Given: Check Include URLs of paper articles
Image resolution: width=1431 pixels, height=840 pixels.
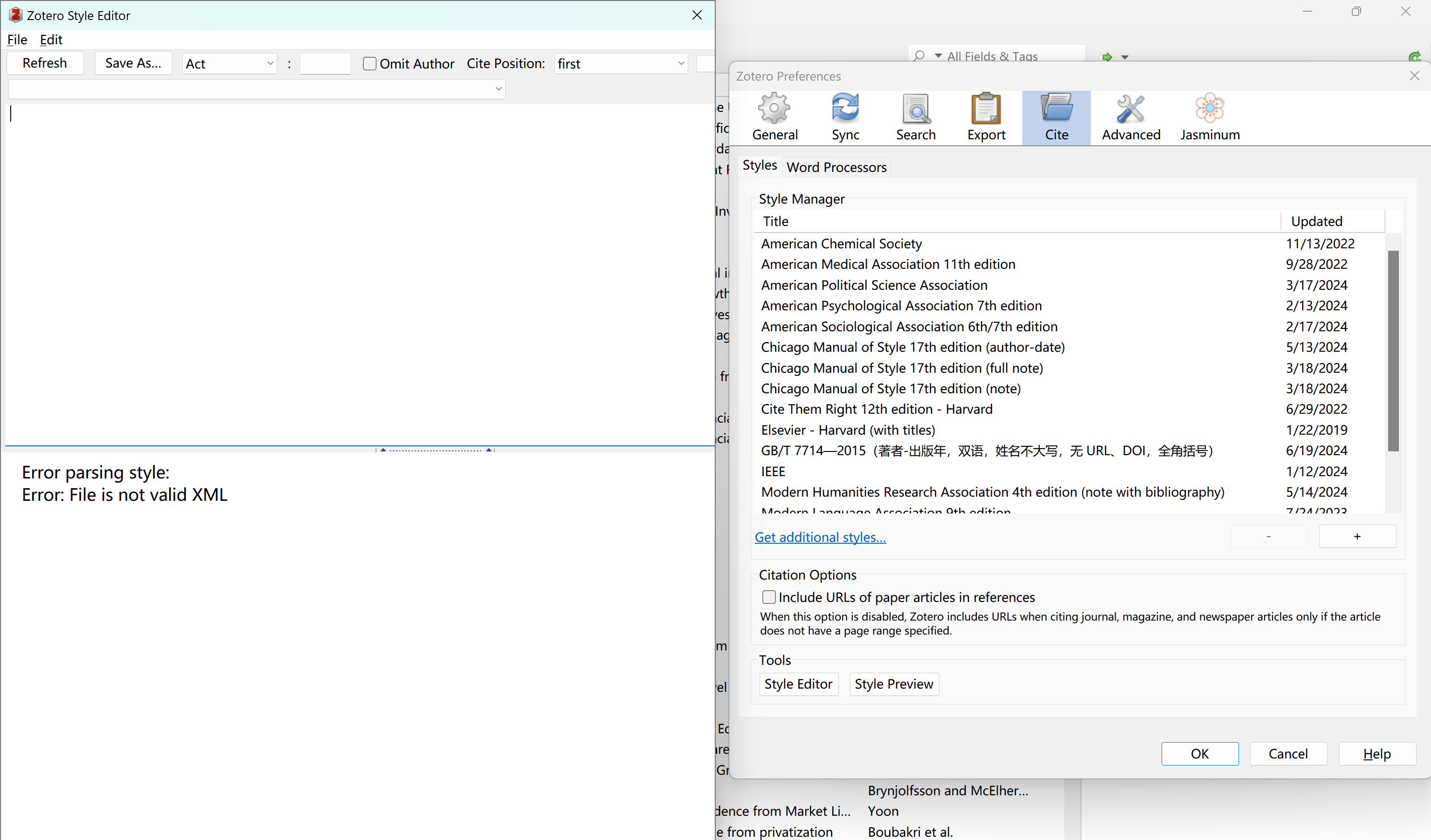Looking at the screenshot, I should click(x=769, y=597).
